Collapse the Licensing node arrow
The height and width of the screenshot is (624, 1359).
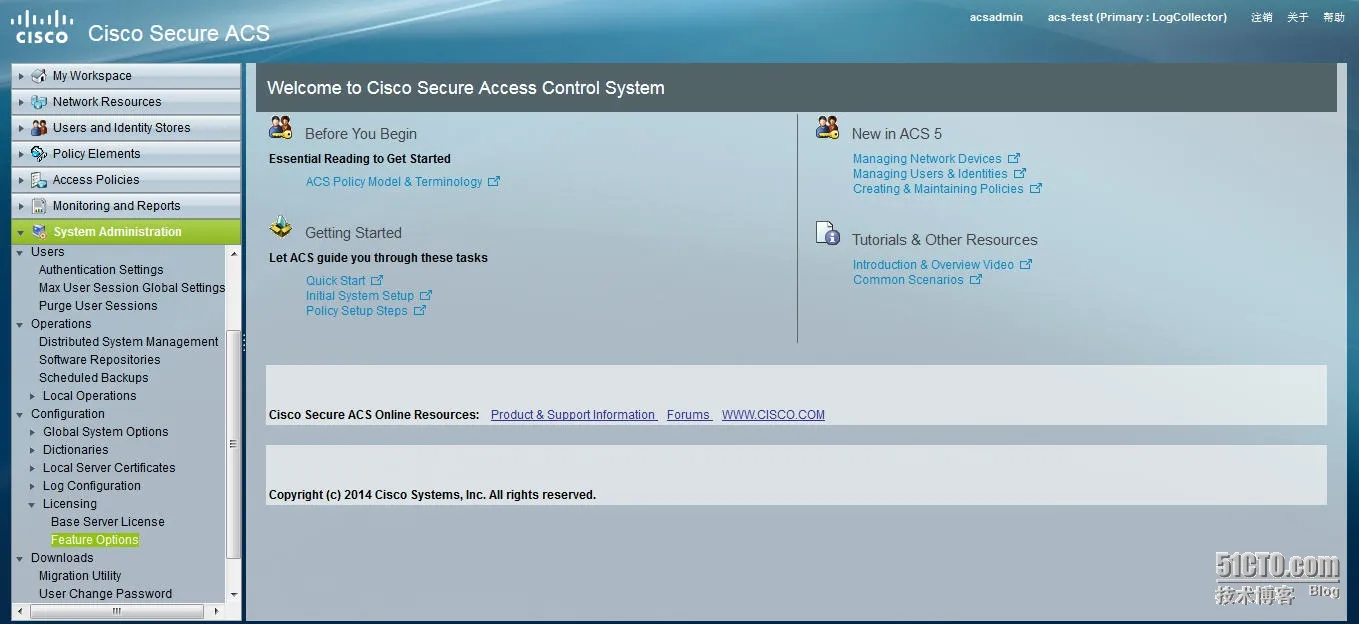pyautogui.click(x=33, y=505)
